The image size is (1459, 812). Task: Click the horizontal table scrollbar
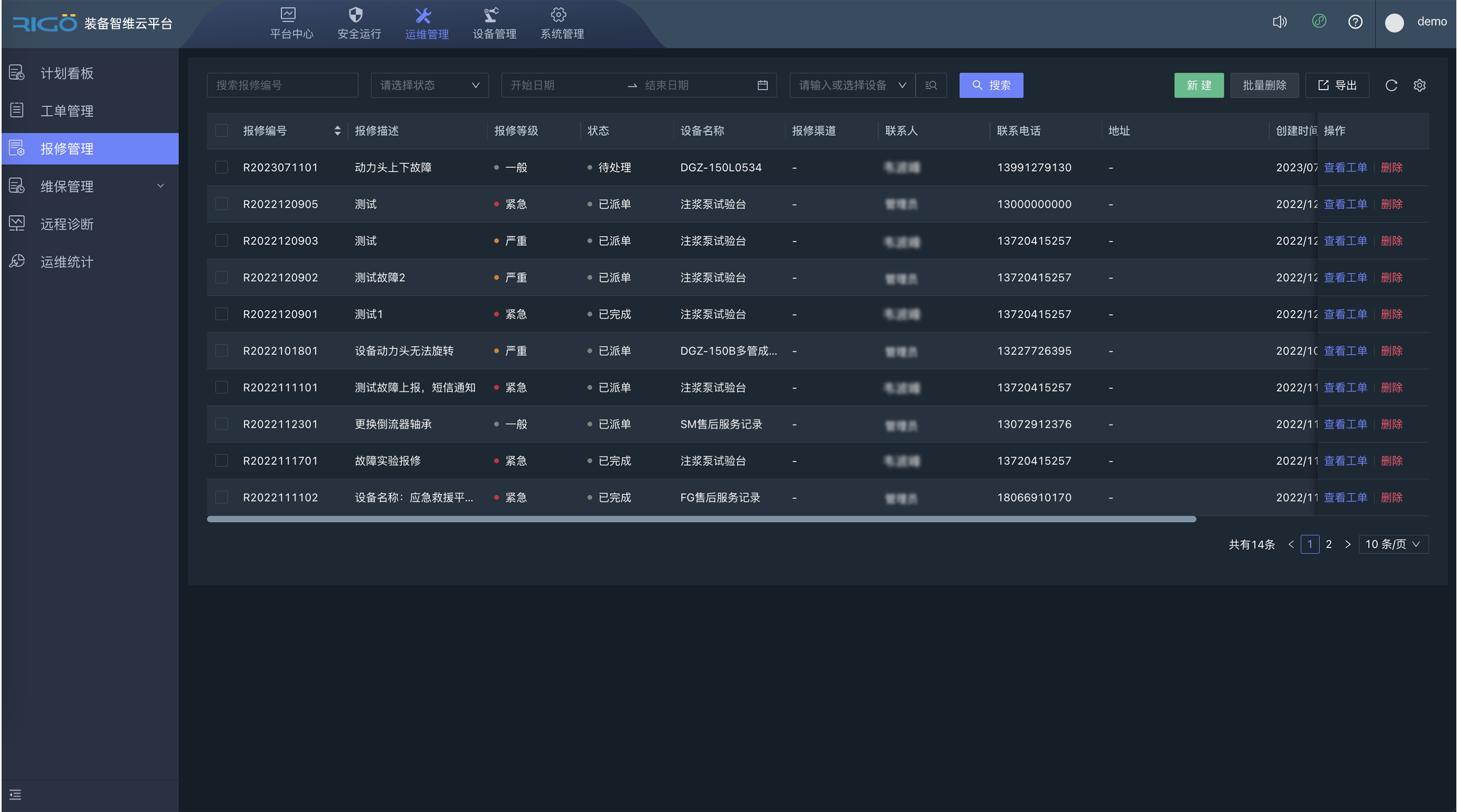701,519
